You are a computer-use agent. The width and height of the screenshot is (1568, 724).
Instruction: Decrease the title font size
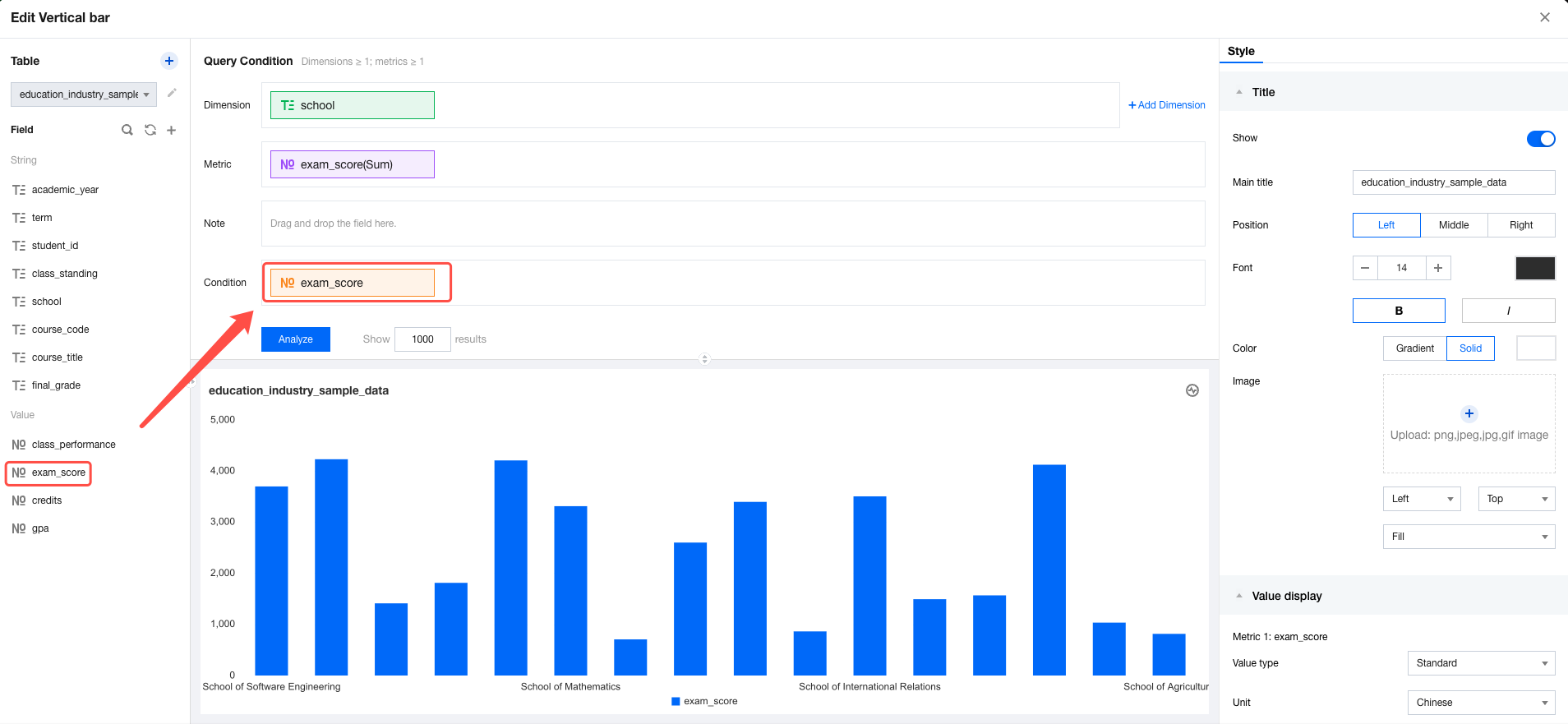click(x=1365, y=268)
